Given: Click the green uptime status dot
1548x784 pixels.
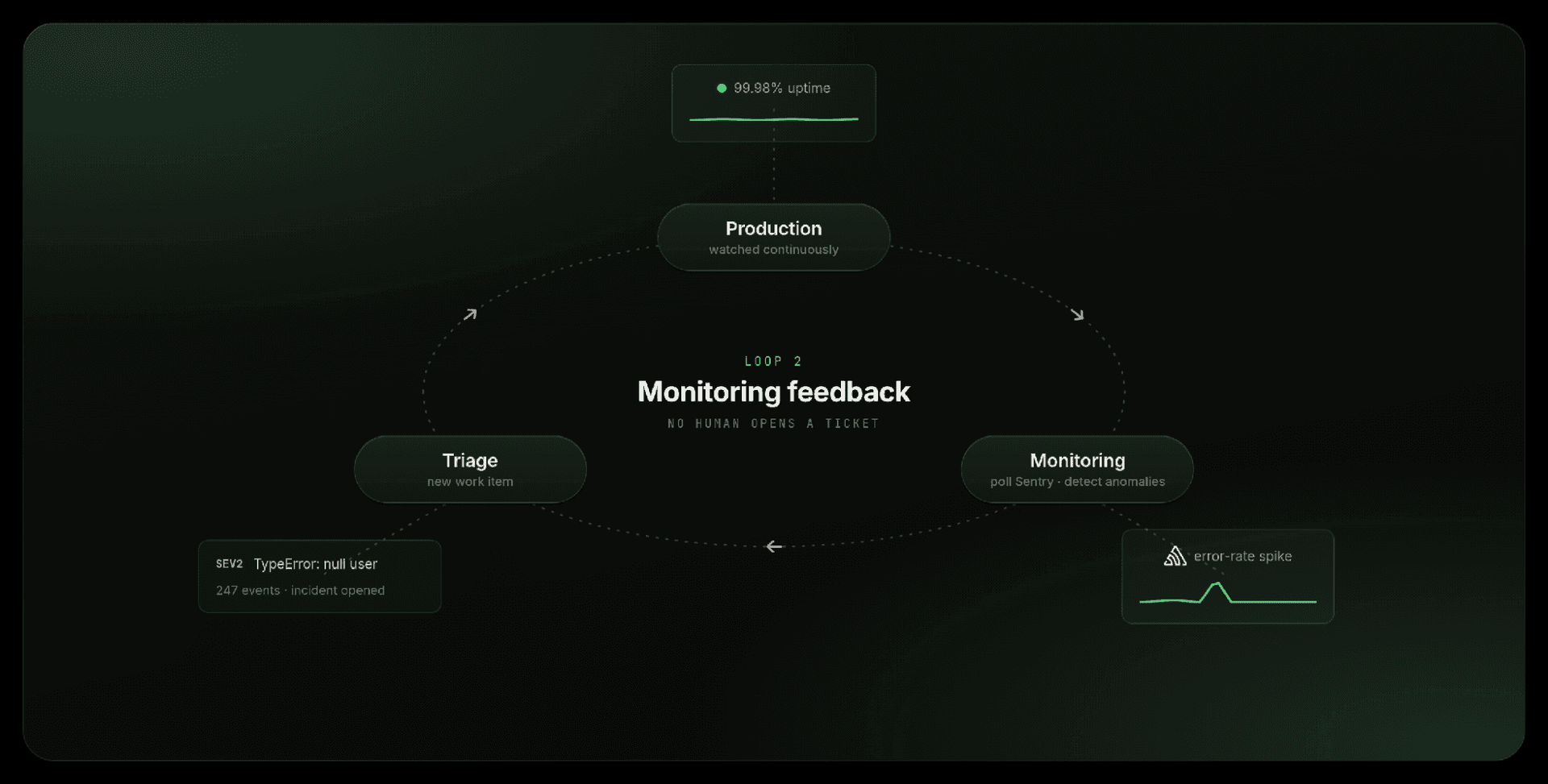Looking at the screenshot, I should (x=722, y=88).
